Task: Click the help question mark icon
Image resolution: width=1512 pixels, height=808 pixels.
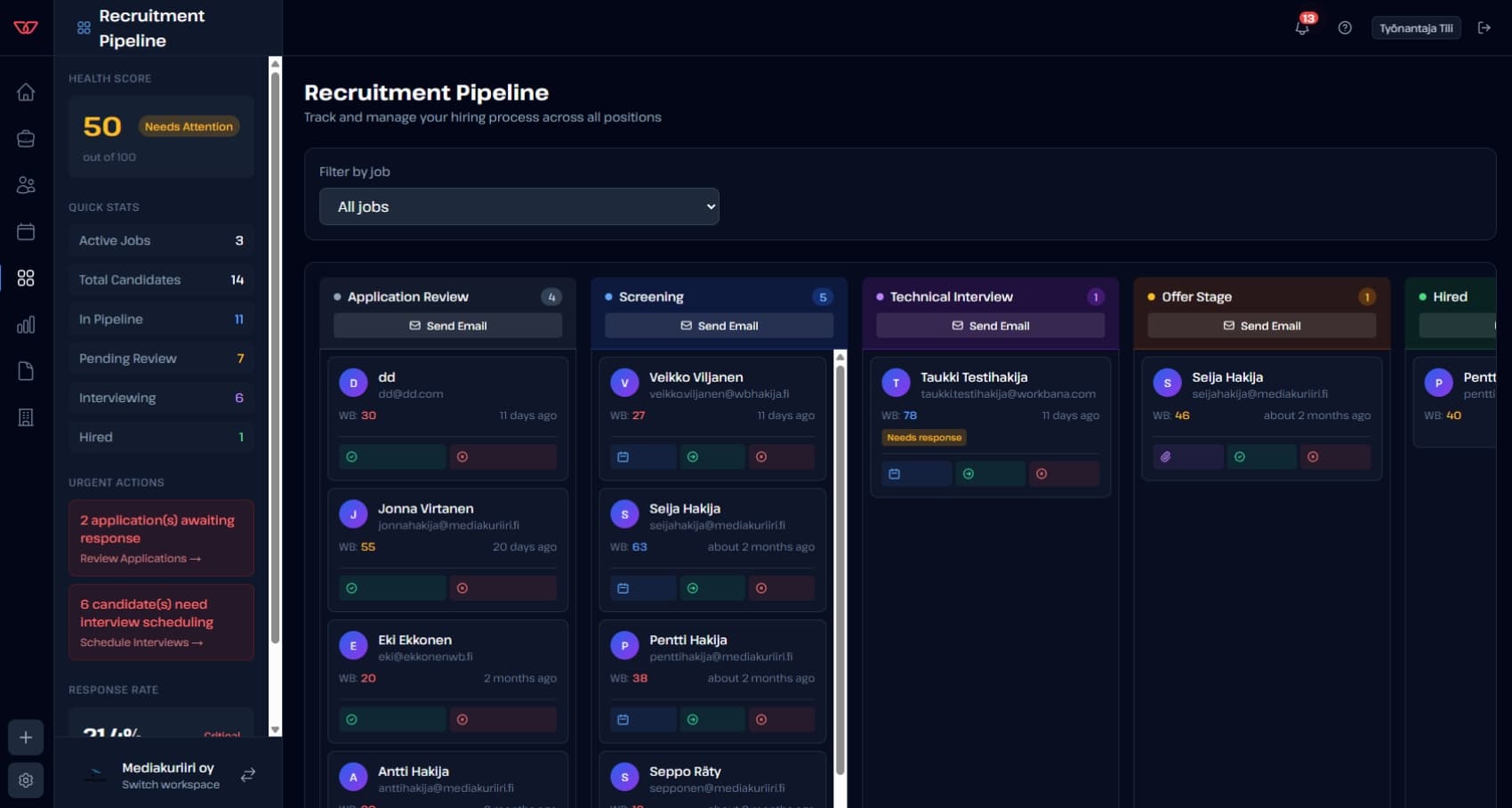Action: tap(1345, 28)
